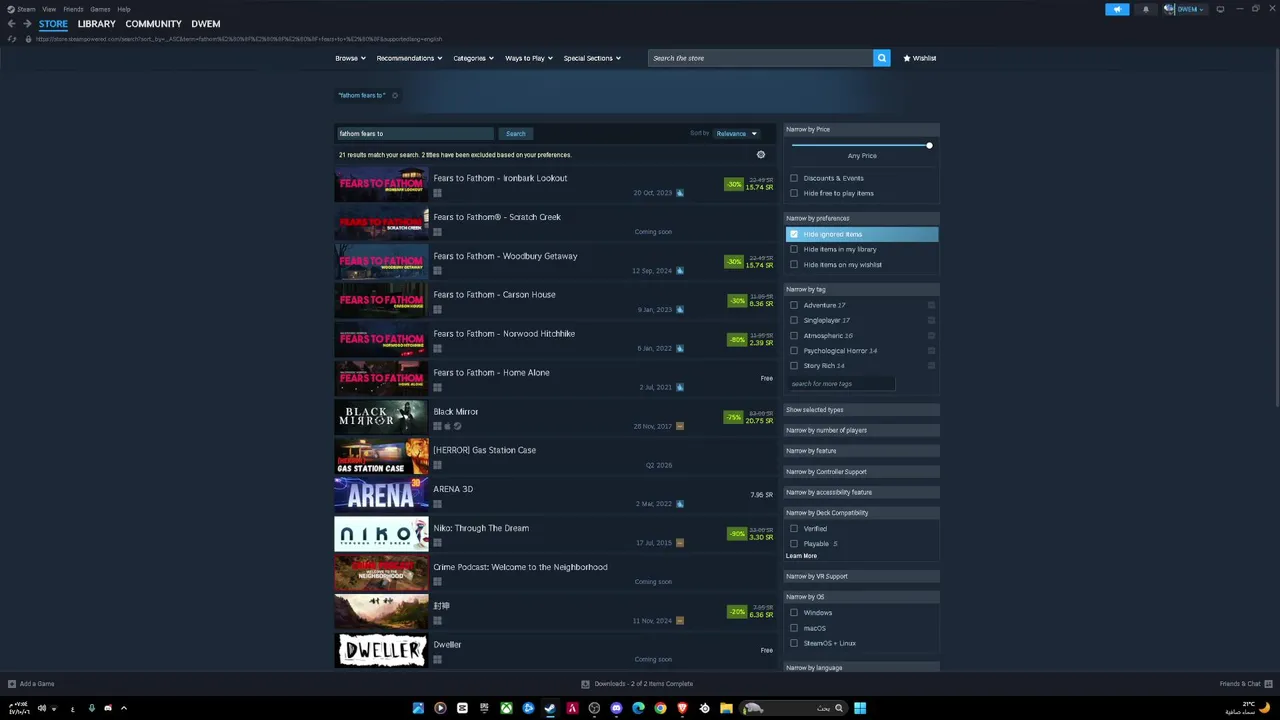
Task: Open Epic Games launcher in taskbar
Action: coord(484,708)
